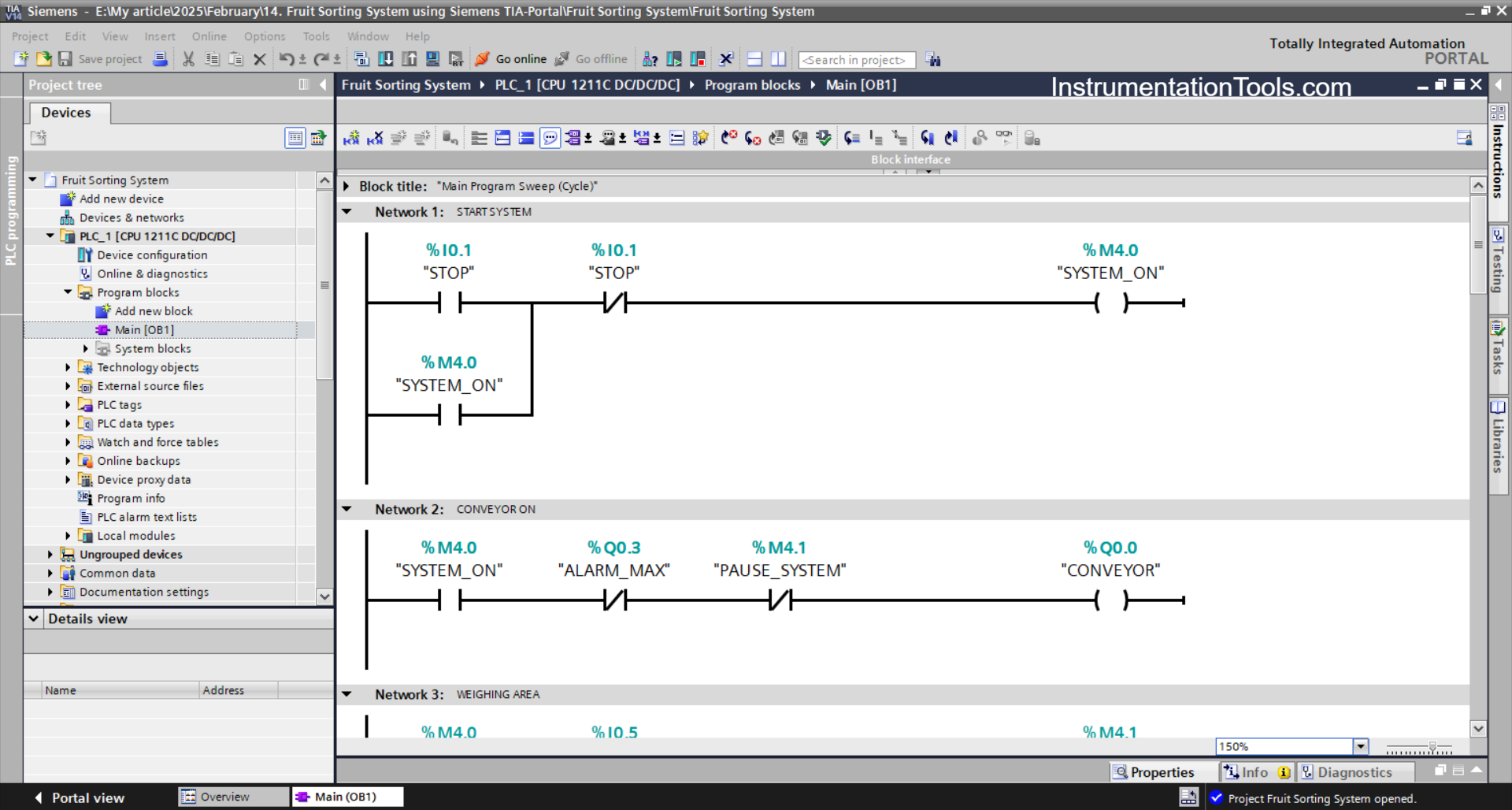Open all networks using editor toolbar icon
The width and height of the screenshot is (1512, 810).
pos(502,138)
